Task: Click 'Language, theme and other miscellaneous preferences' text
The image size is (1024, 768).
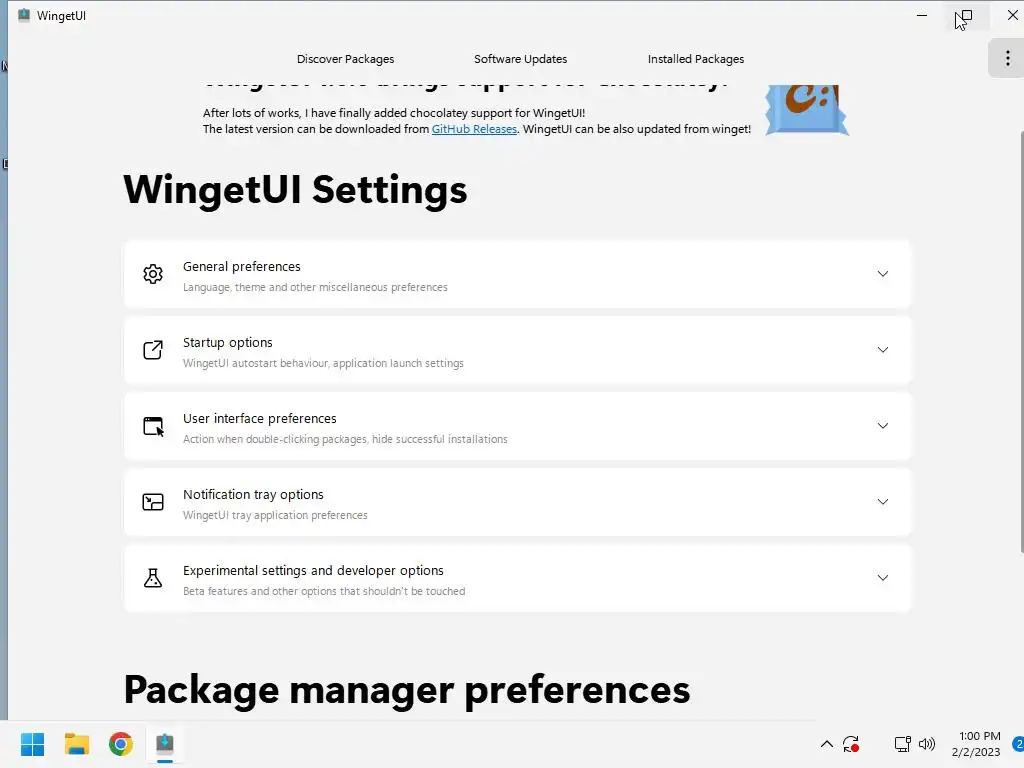Action: pos(315,287)
